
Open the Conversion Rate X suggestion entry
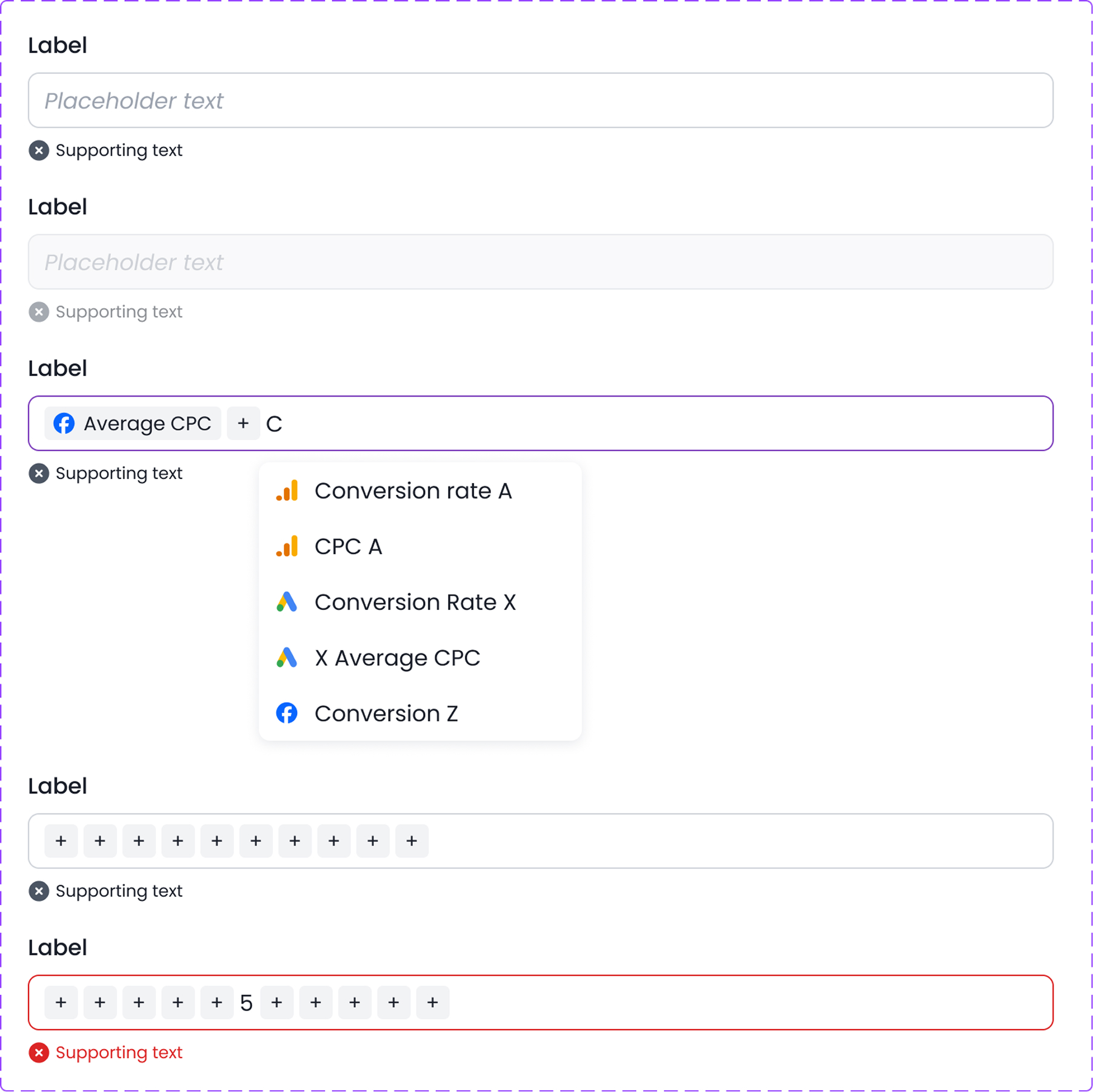(x=415, y=602)
